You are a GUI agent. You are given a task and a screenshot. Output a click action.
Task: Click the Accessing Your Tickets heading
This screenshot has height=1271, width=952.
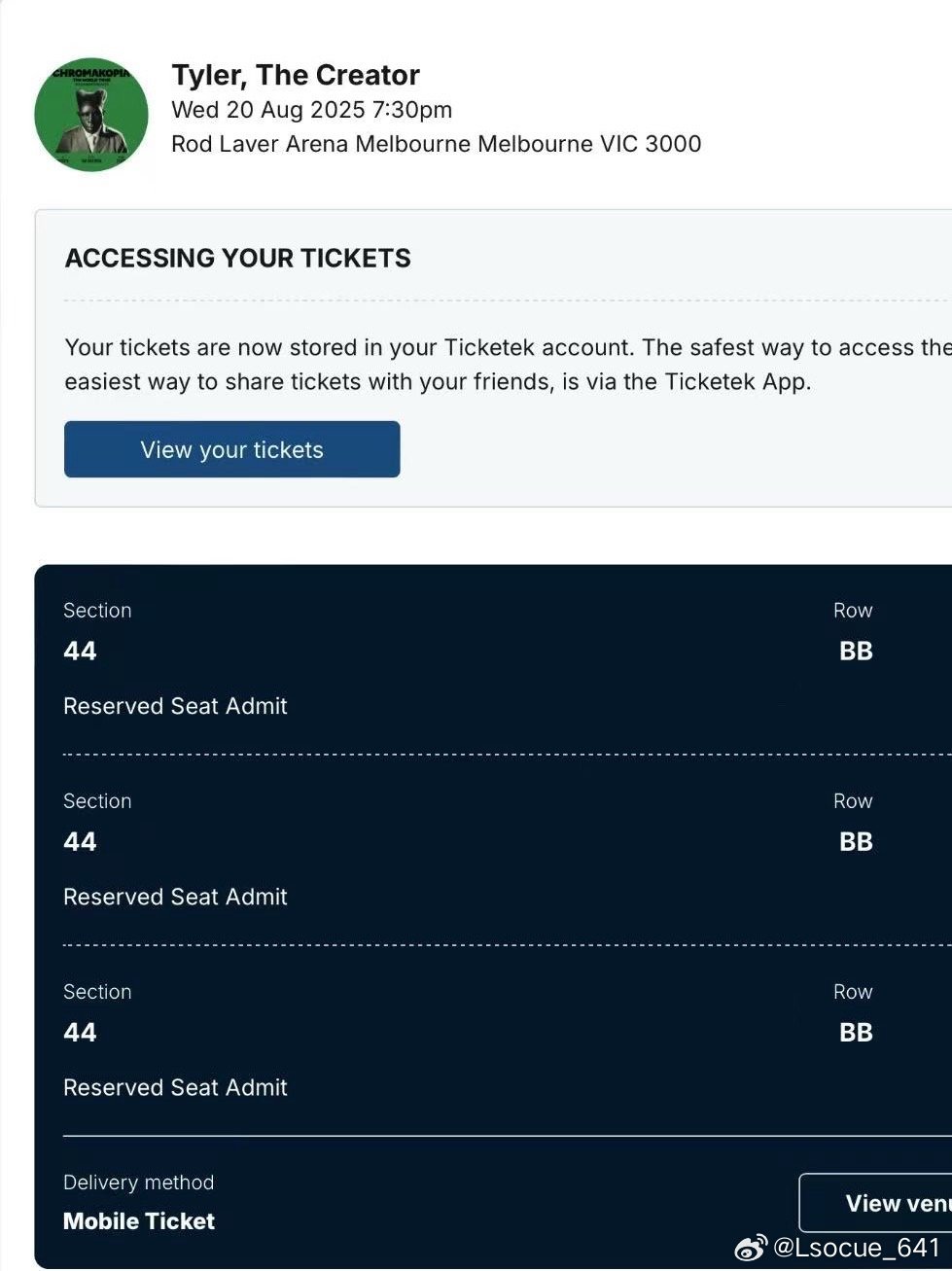237,258
